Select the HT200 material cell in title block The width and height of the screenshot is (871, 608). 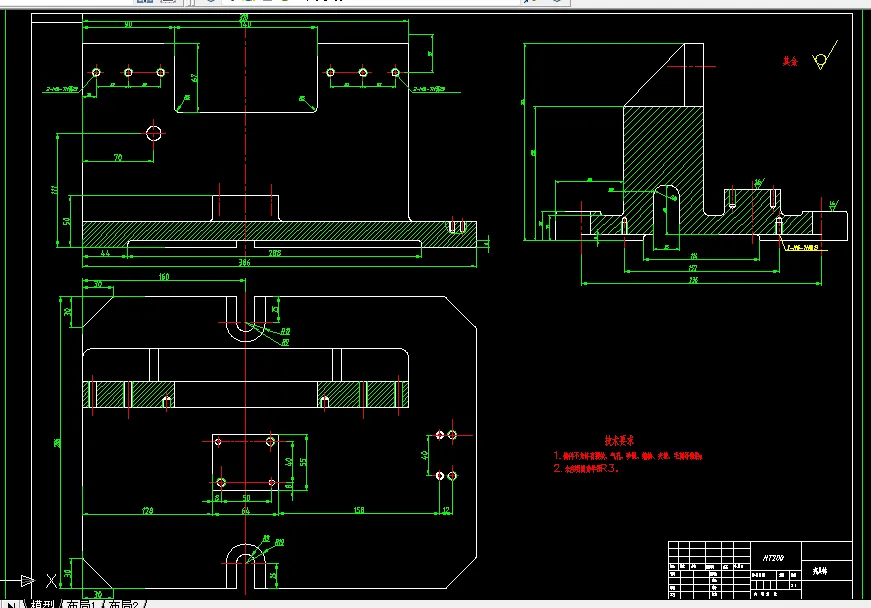click(x=773, y=557)
